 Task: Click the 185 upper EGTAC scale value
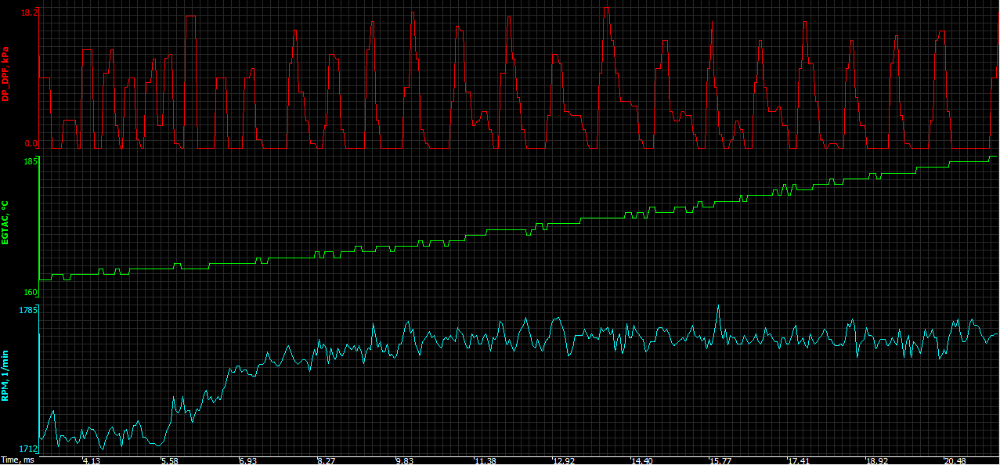[29, 161]
